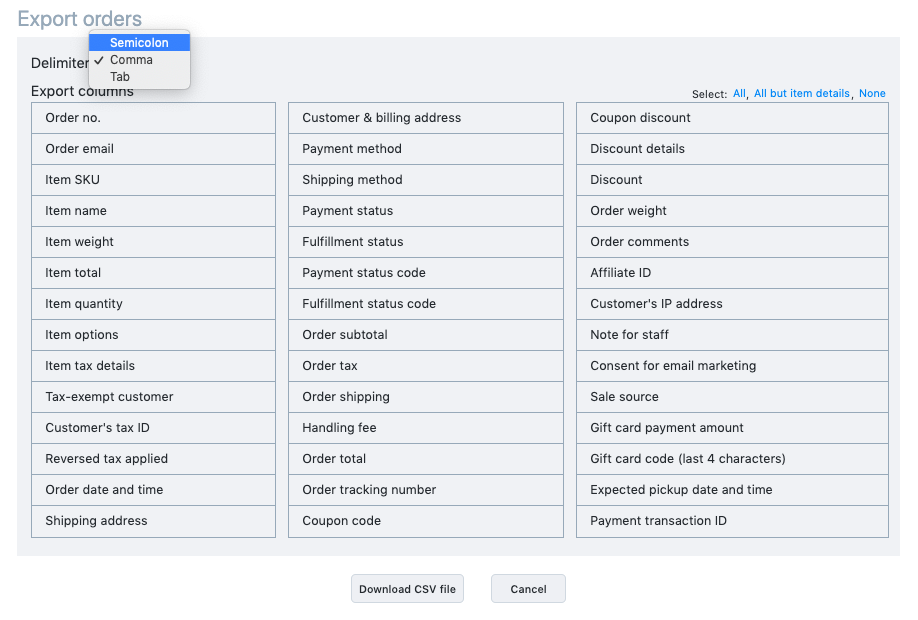The width and height of the screenshot is (918, 620).
Task: Toggle the Coupon discount column
Action: coord(732,118)
